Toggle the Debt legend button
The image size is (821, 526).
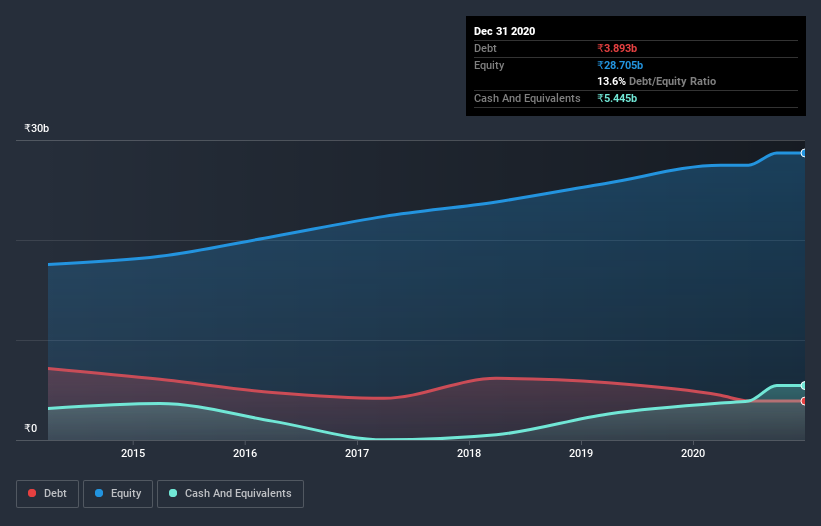[x=48, y=494]
